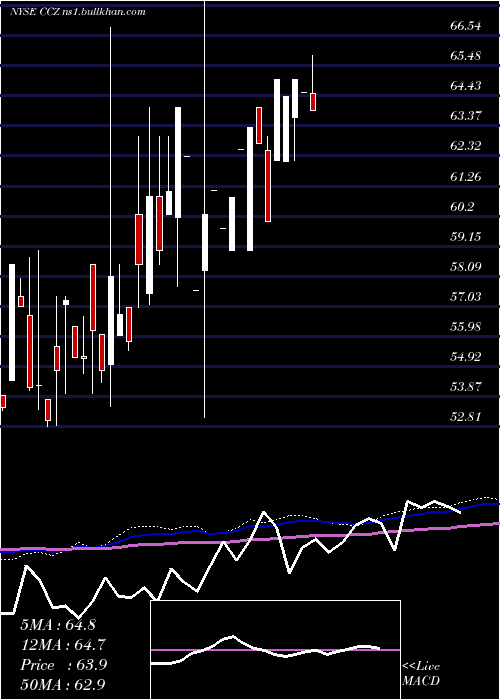Click inside the MACD inset chart
500x700 pixels.
275,650
